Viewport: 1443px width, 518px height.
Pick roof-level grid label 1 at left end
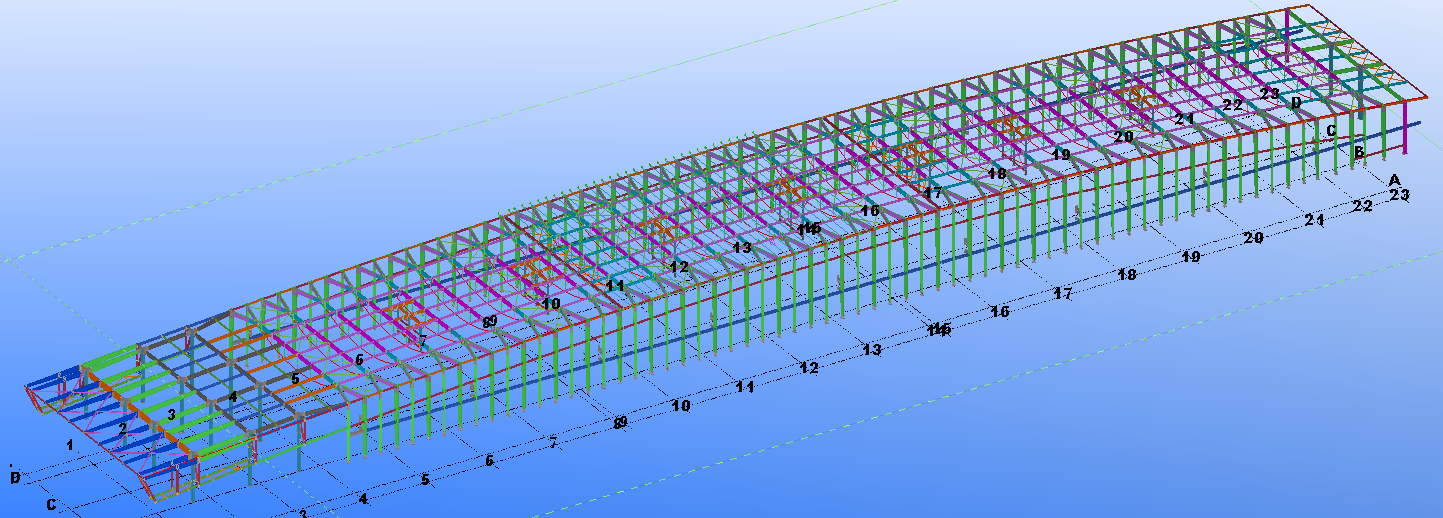click(70, 443)
